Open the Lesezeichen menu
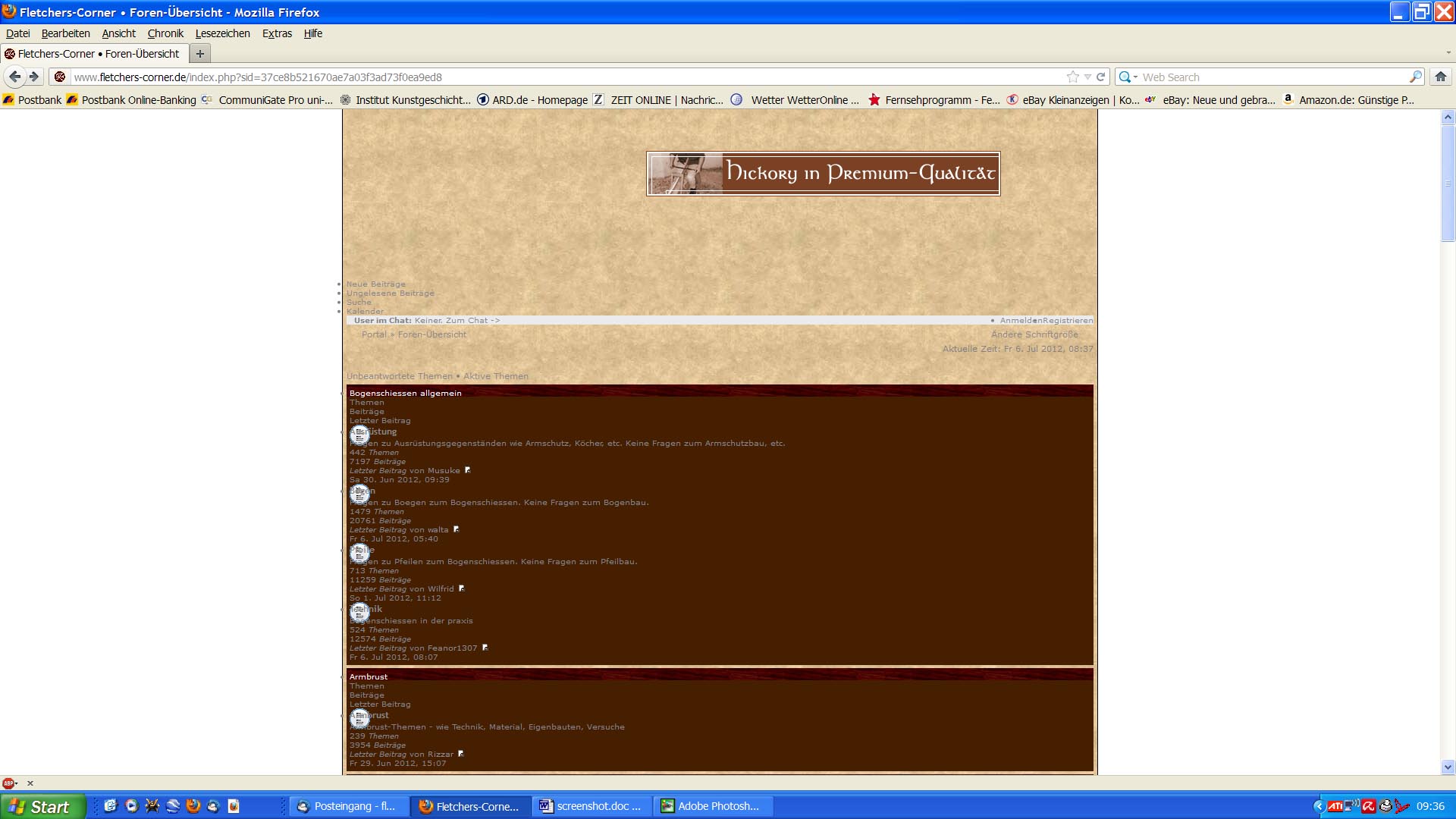Image resolution: width=1456 pixels, height=819 pixels. click(x=222, y=33)
